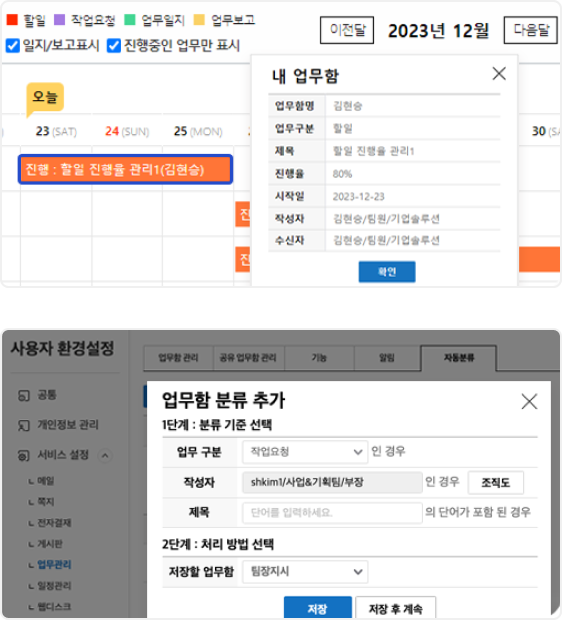Screen dimensions: 562x620
Task: Click the 제목 value 할일 진행율 관리1
Action: (x=373, y=151)
